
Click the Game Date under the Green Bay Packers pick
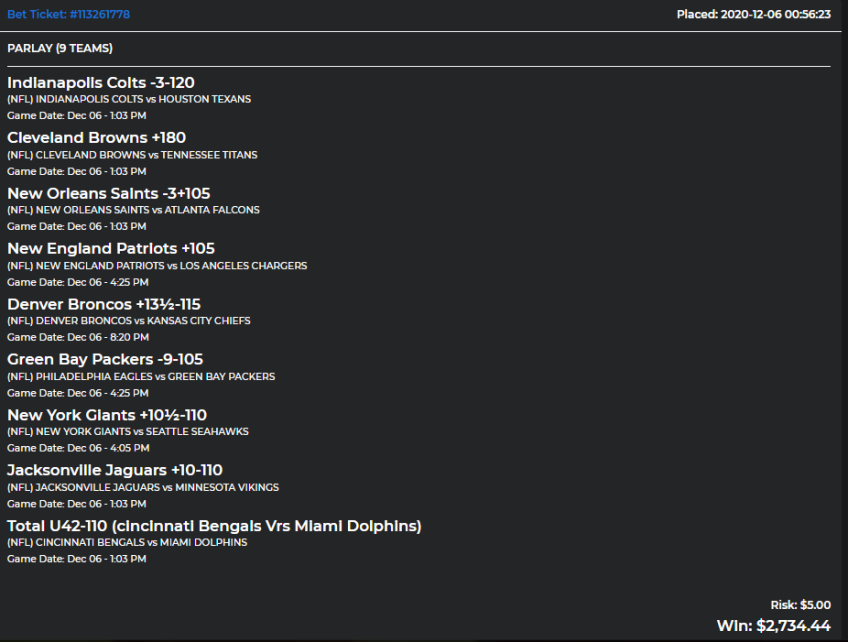click(78, 393)
